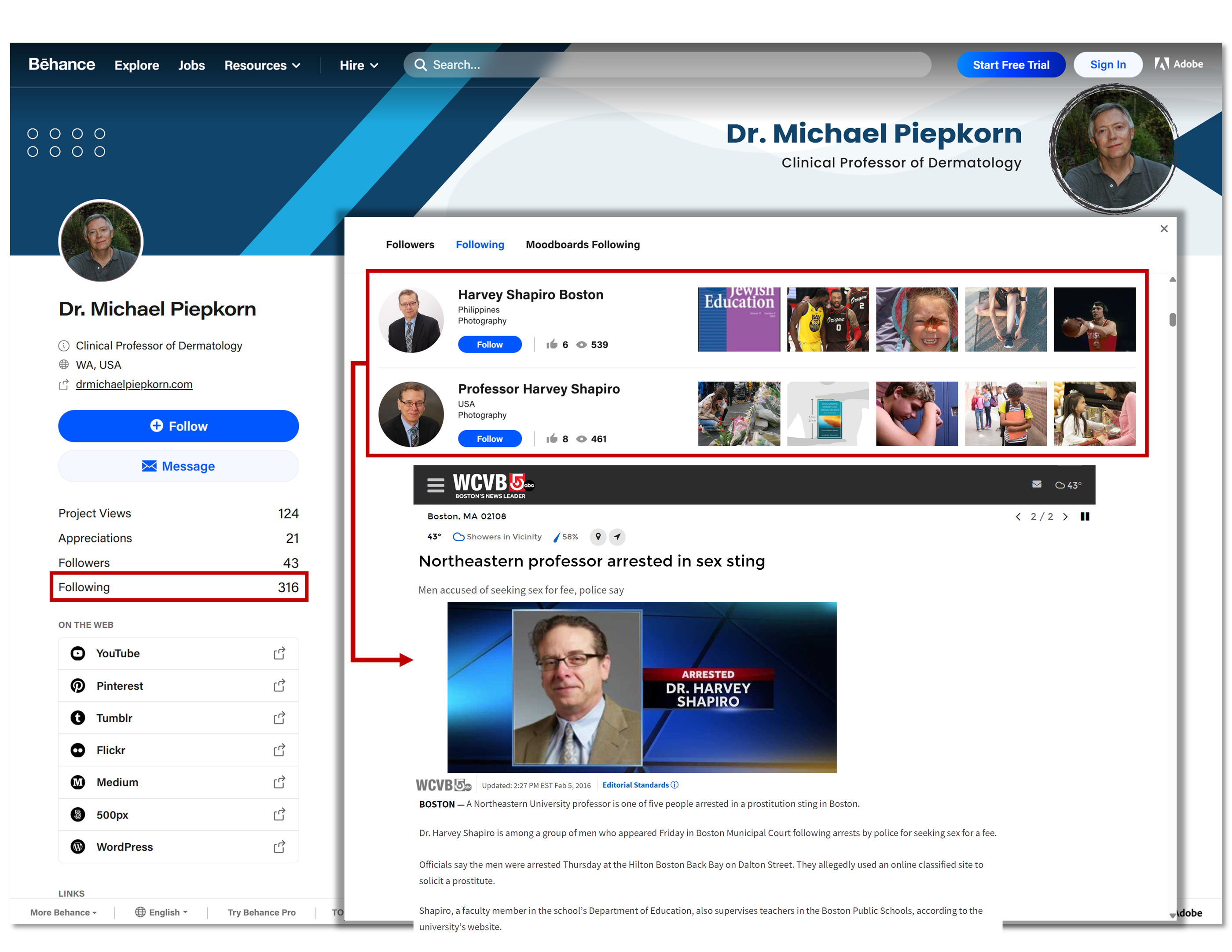Close the Following dialog
The height and width of the screenshot is (952, 1232).
point(1164,228)
